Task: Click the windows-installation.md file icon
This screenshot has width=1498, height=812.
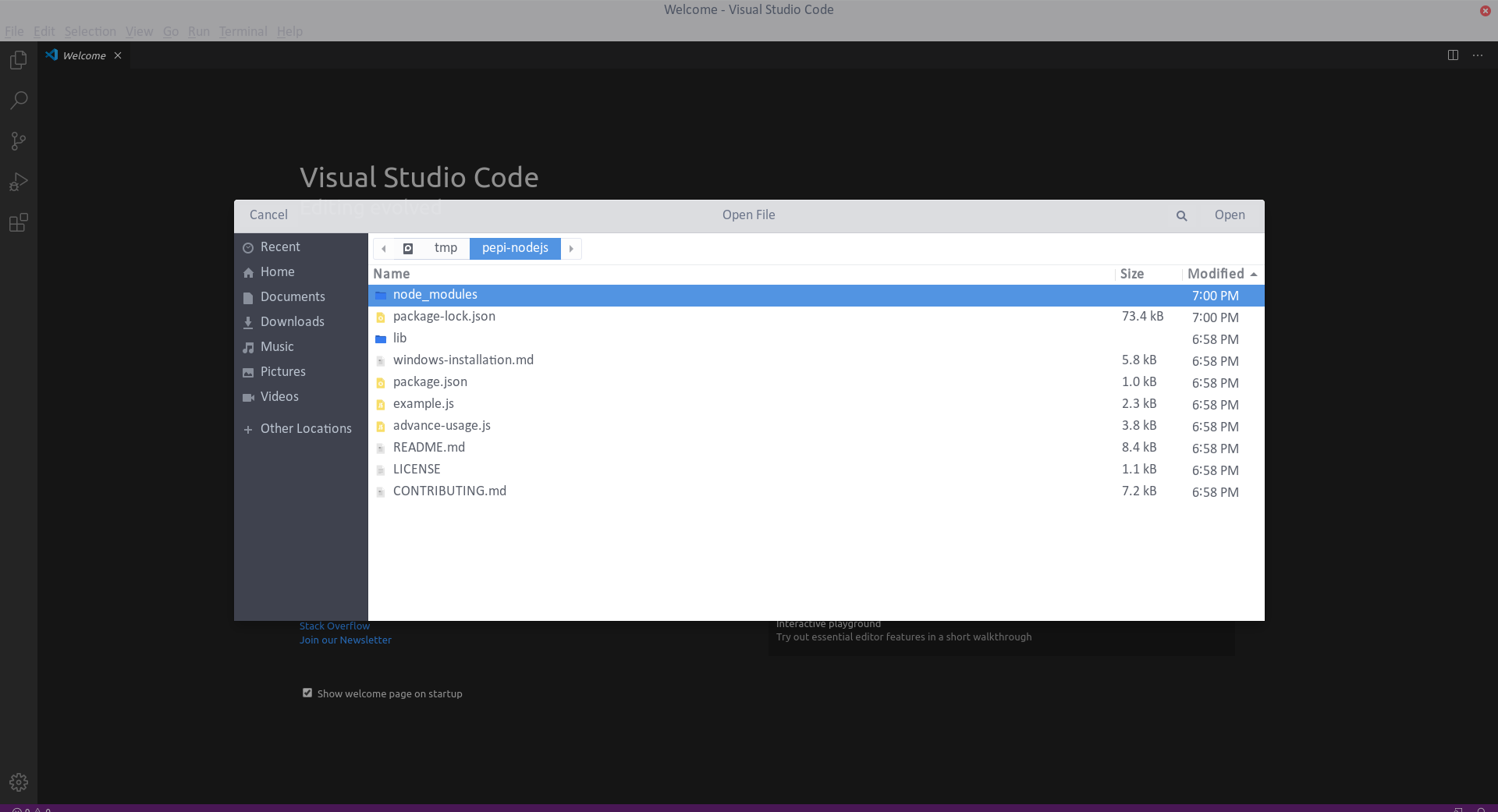Action: [381, 361]
